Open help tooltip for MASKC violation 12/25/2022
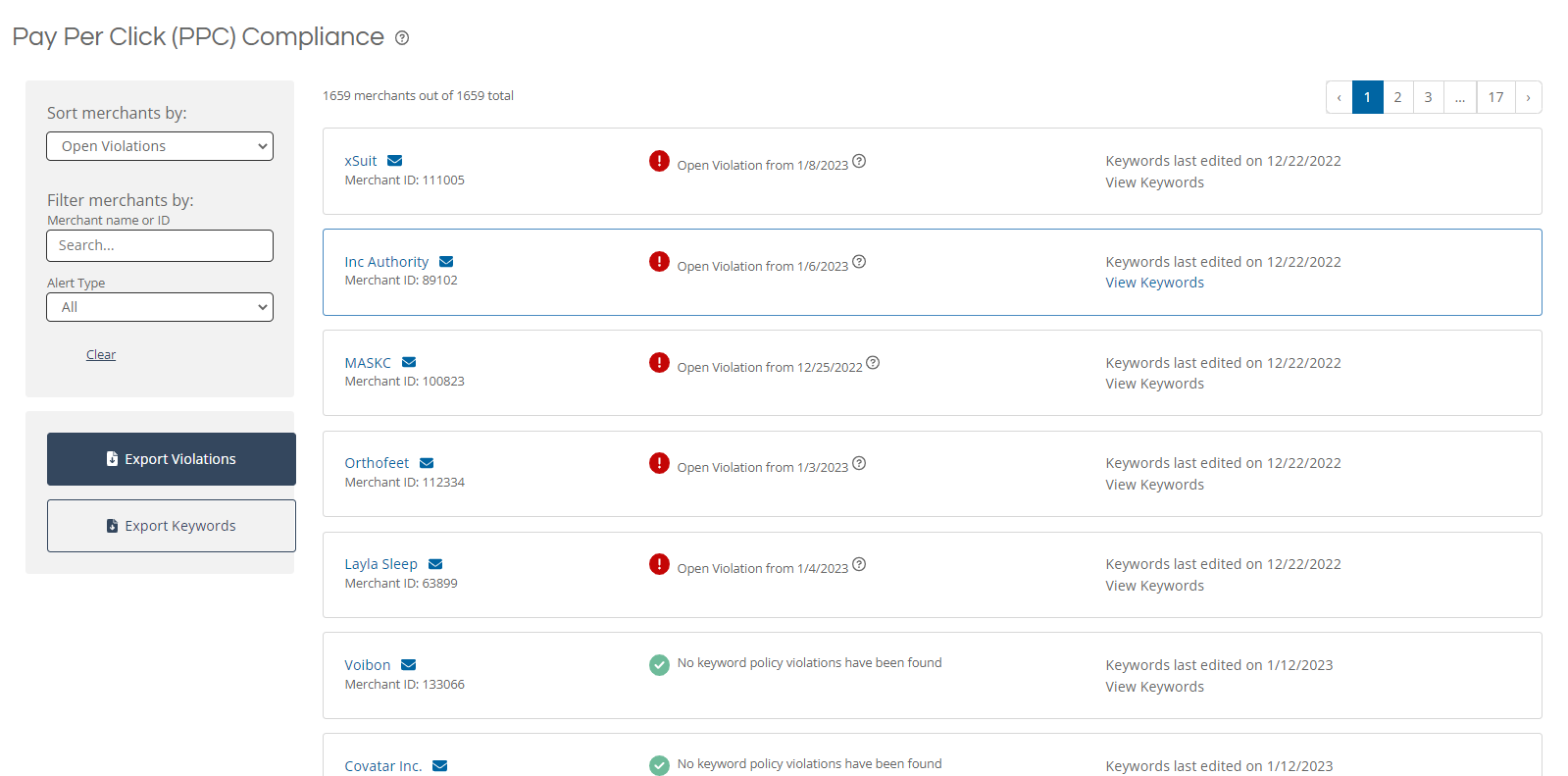 click(873, 363)
